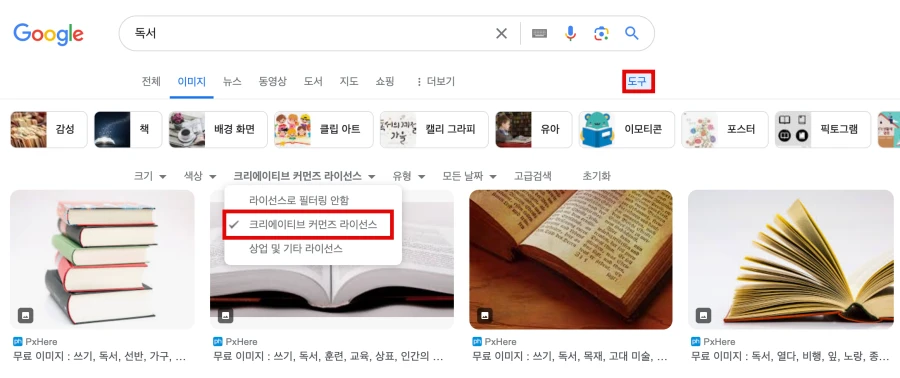Click caption 무료 이미지 : 독서, 열다, 비행, 잎
This screenshot has width=900, height=378.
coord(790,356)
